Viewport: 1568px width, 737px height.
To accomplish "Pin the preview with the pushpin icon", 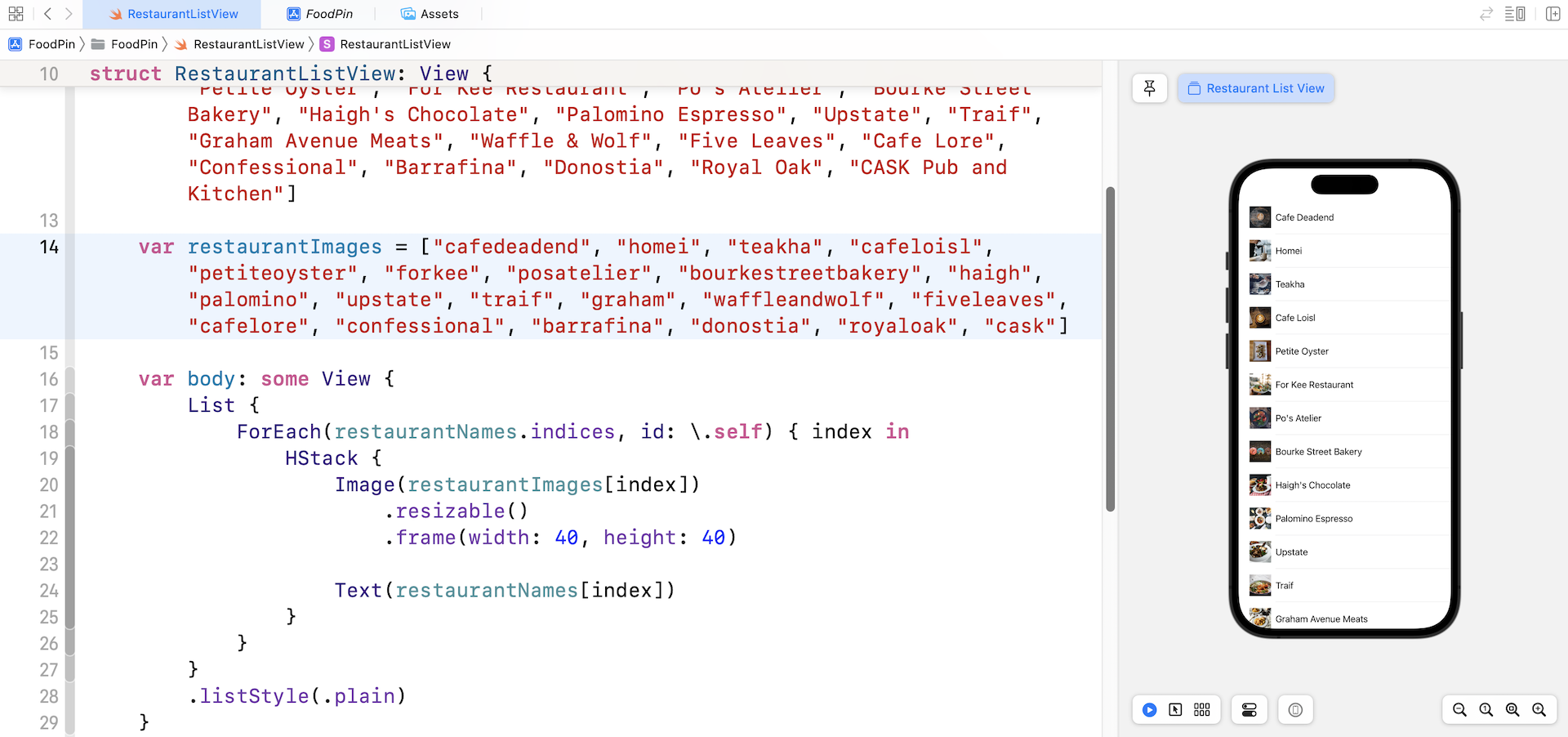I will click(1149, 88).
